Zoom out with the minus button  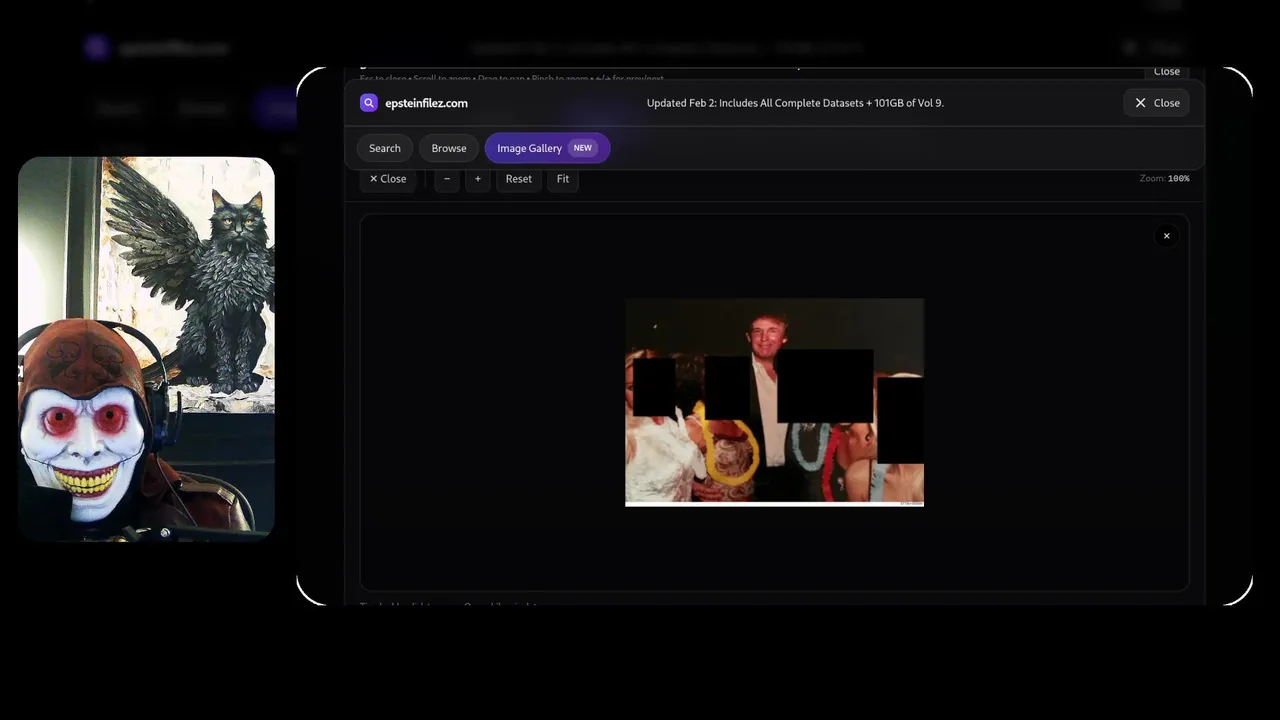point(447,179)
